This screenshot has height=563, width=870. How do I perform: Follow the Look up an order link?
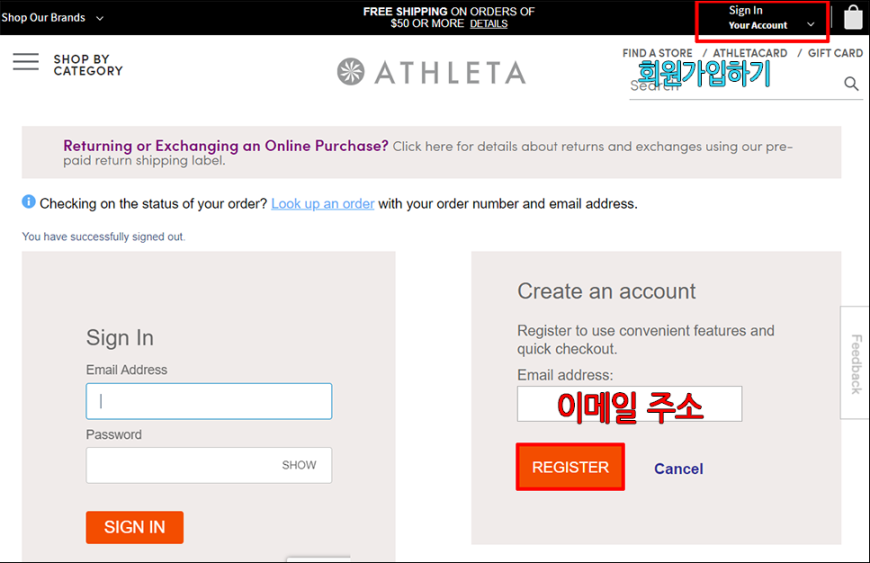323,204
